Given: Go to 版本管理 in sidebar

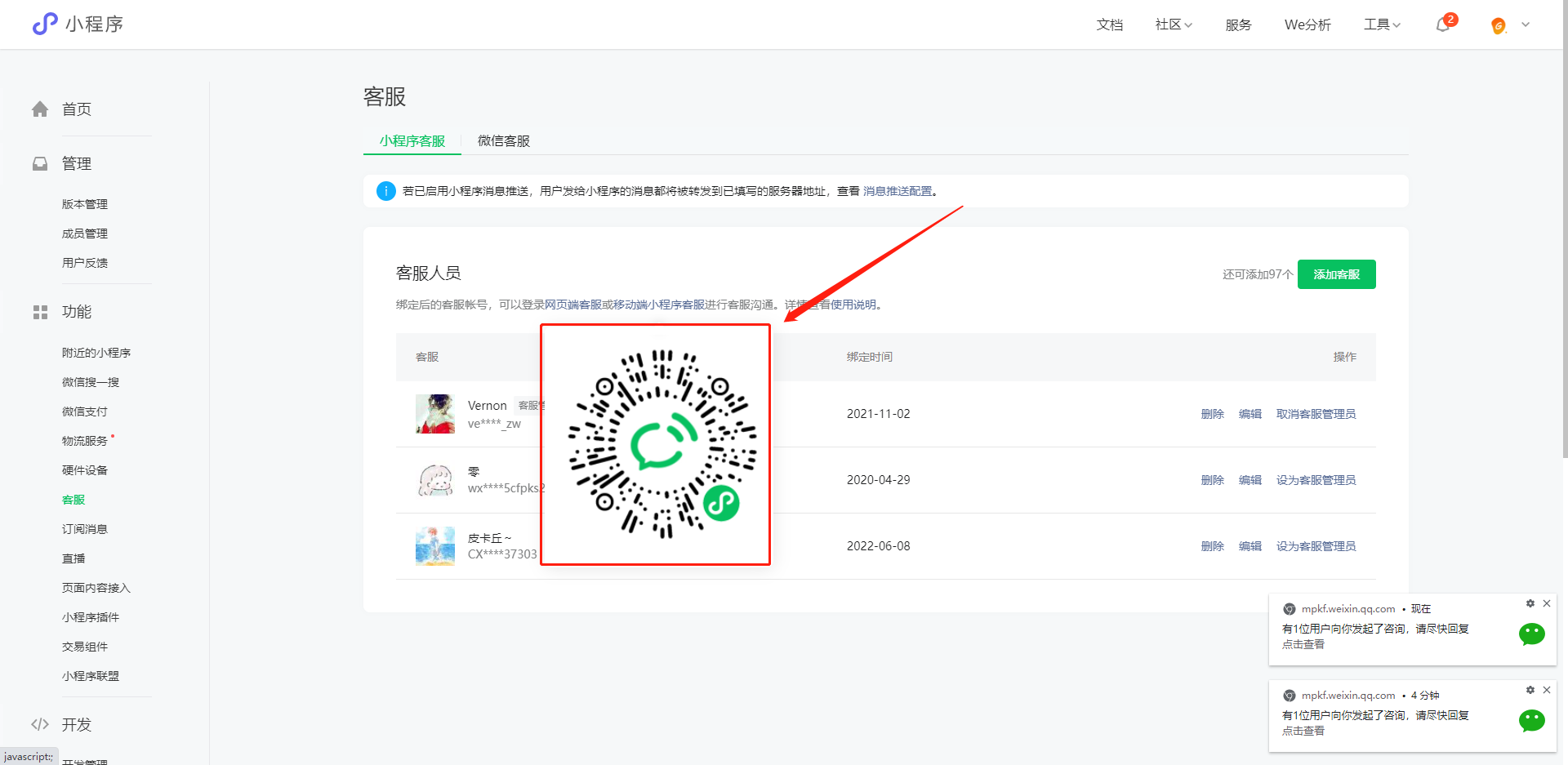Looking at the screenshot, I should tap(85, 204).
